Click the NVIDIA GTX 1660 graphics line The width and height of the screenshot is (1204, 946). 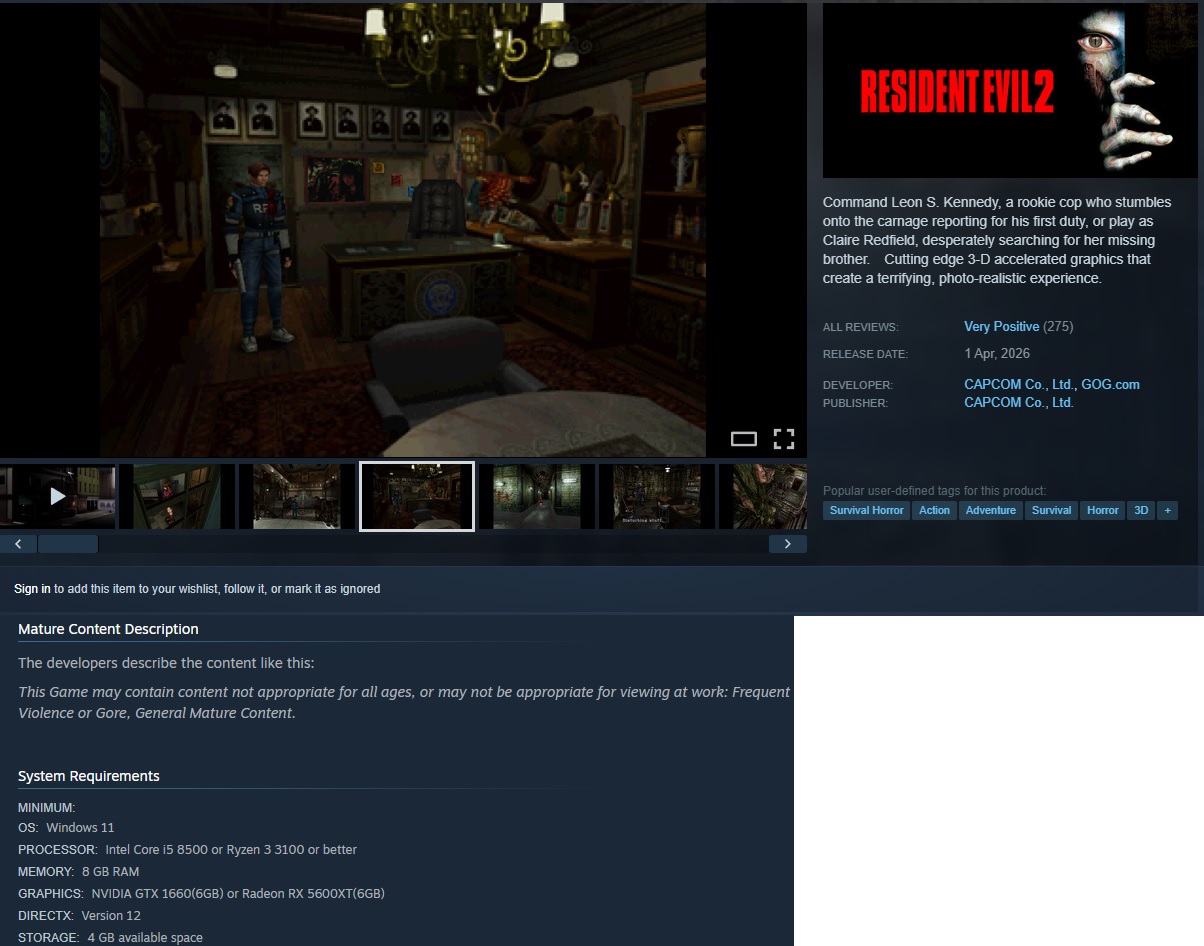click(201, 894)
